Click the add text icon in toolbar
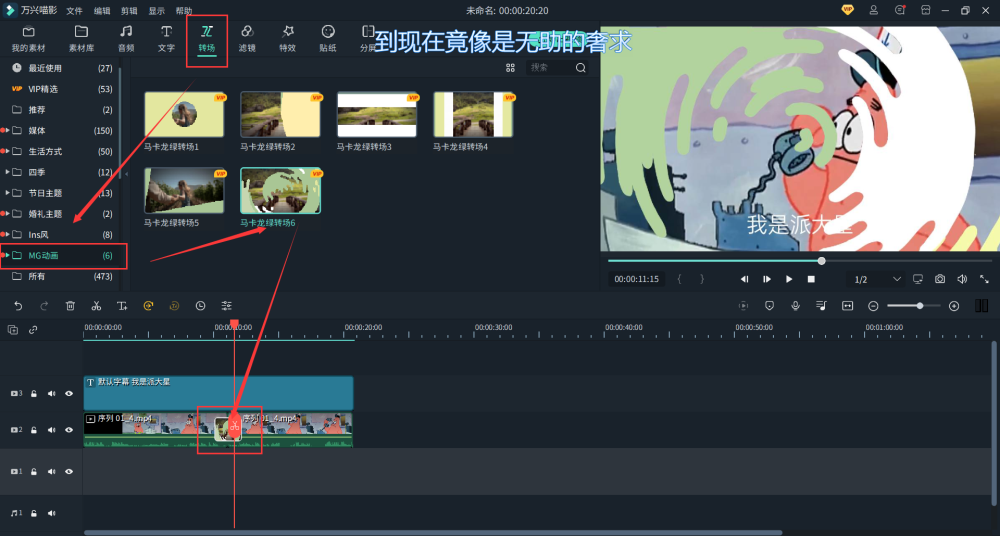The image size is (1000, 536). 122,306
